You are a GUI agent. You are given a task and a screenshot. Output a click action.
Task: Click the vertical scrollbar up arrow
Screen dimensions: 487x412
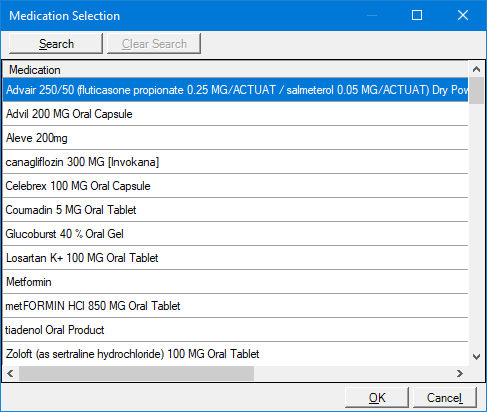[x=476, y=69]
